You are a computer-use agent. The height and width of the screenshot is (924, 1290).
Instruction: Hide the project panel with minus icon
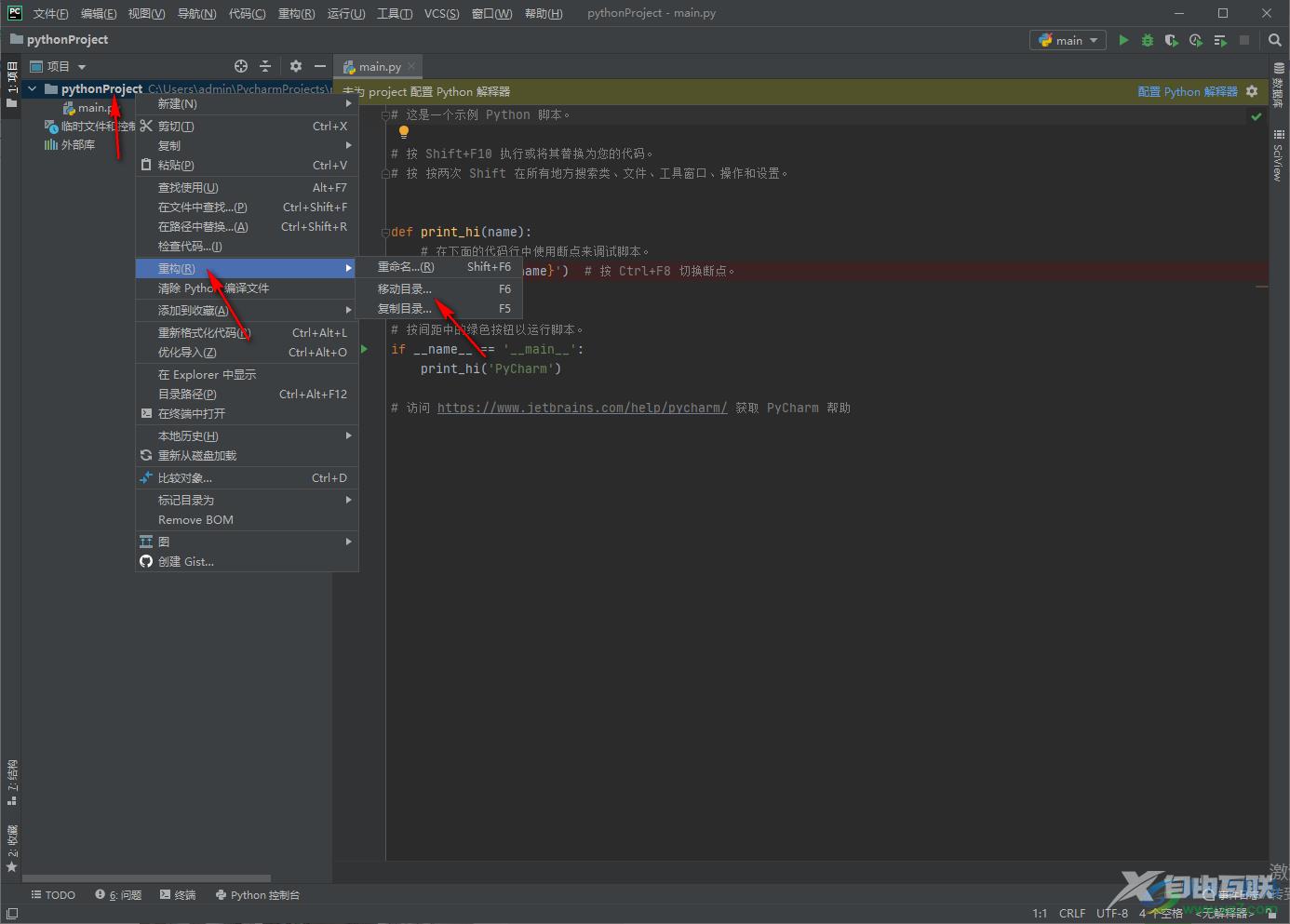[320, 66]
